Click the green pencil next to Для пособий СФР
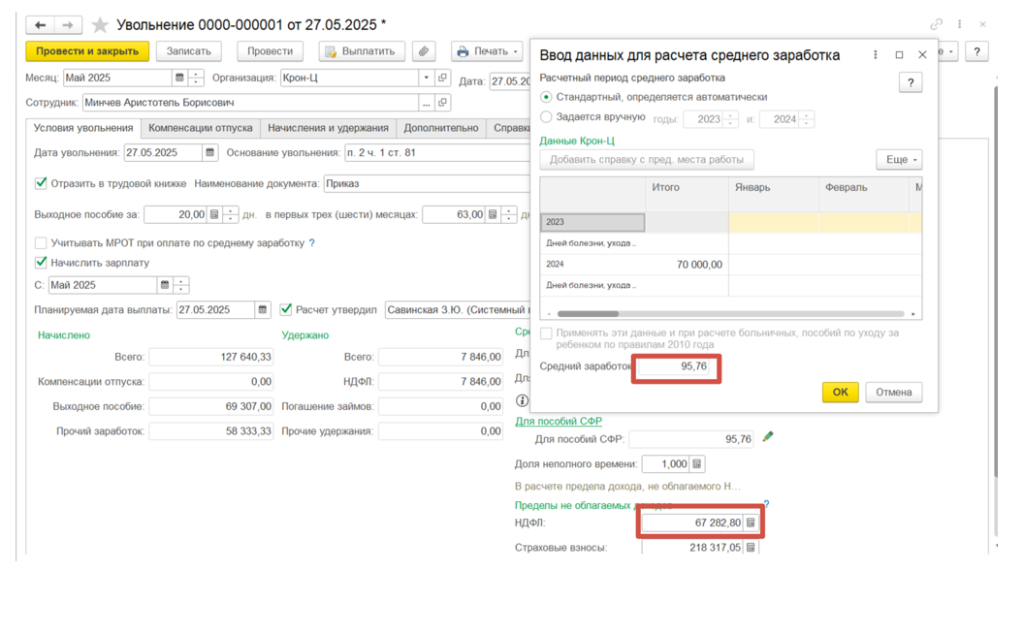Viewport: 1024px width, 634px height. click(x=768, y=437)
